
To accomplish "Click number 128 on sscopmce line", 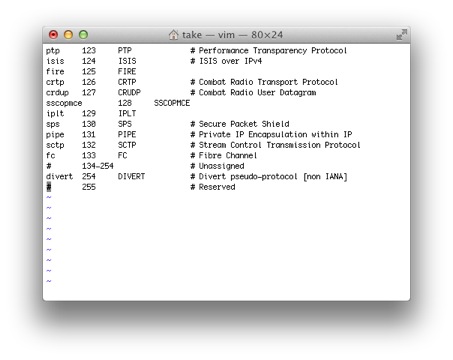I will (x=125, y=103).
